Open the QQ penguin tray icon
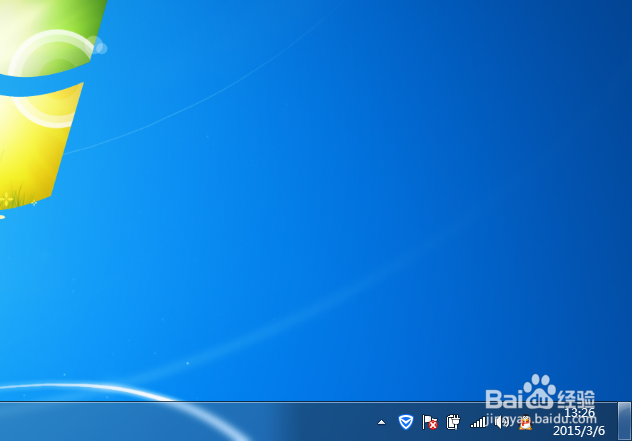The width and height of the screenshot is (632, 441). pyautogui.click(x=525, y=422)
